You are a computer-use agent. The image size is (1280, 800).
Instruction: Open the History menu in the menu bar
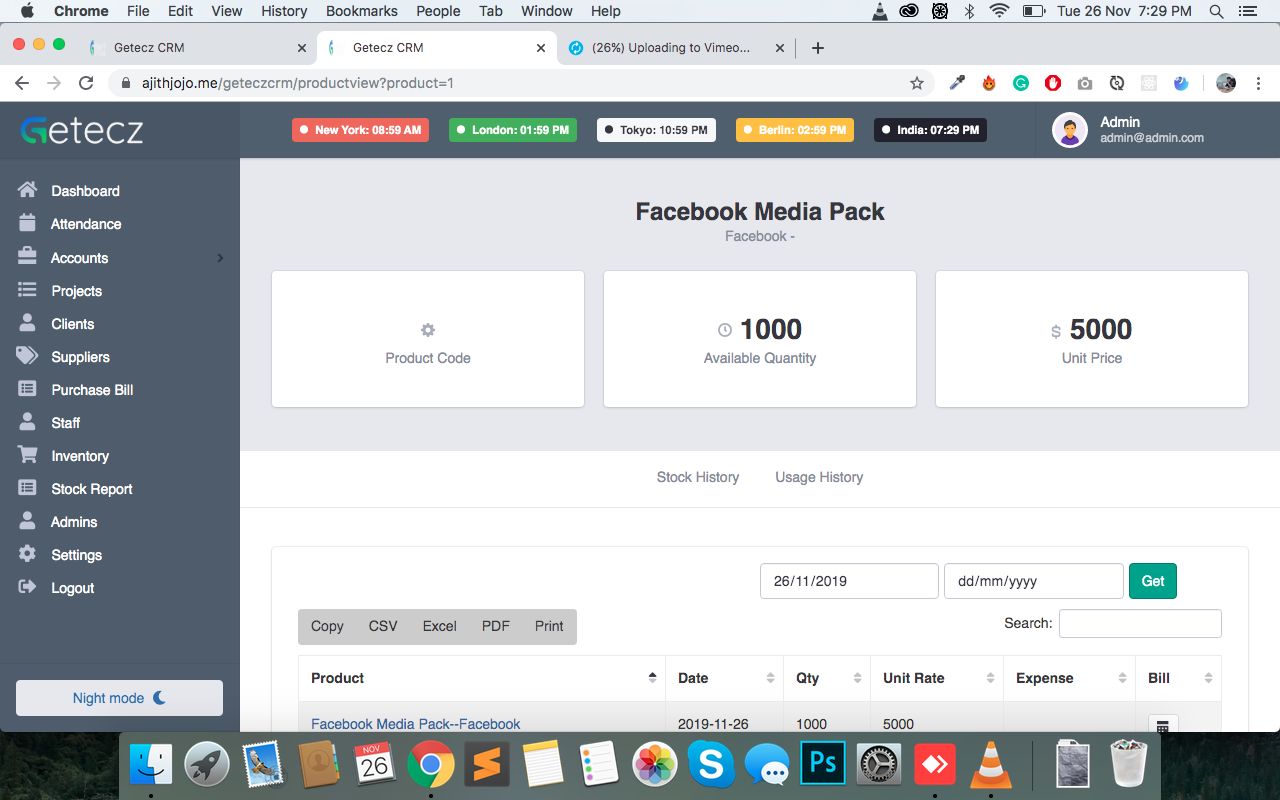click(x=284, y=11)
